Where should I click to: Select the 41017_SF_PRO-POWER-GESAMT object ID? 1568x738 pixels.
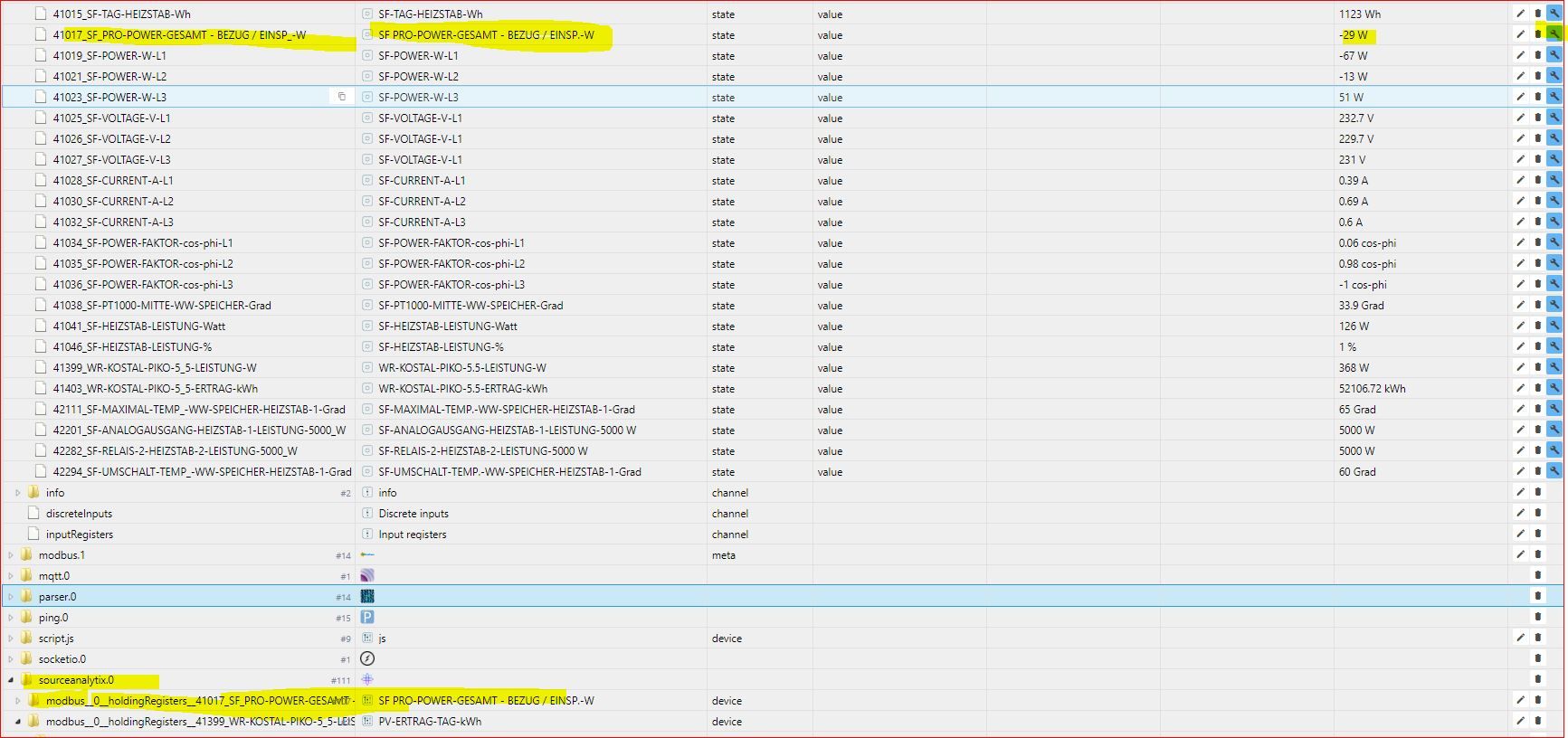coord(179,35)
